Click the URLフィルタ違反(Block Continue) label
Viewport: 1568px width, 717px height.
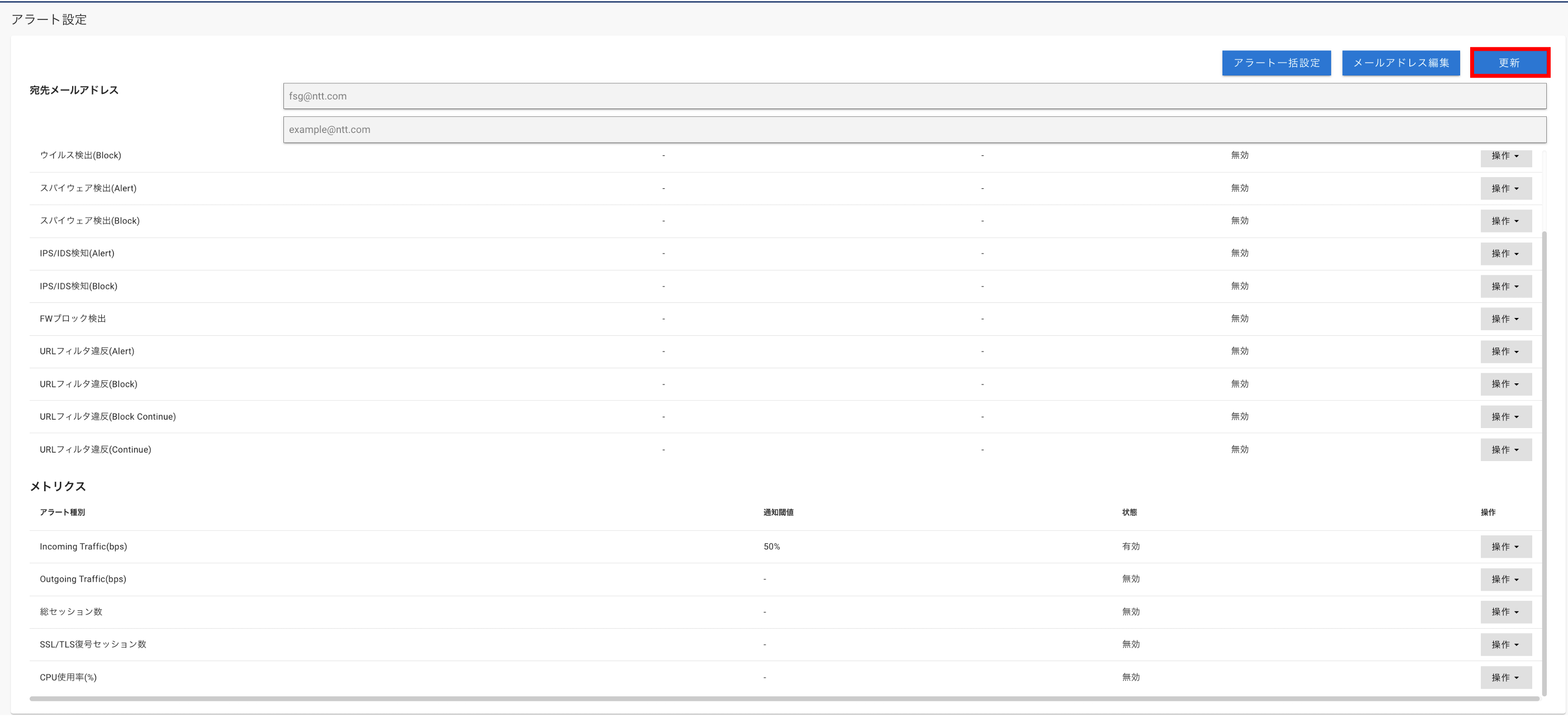(108, 416)
